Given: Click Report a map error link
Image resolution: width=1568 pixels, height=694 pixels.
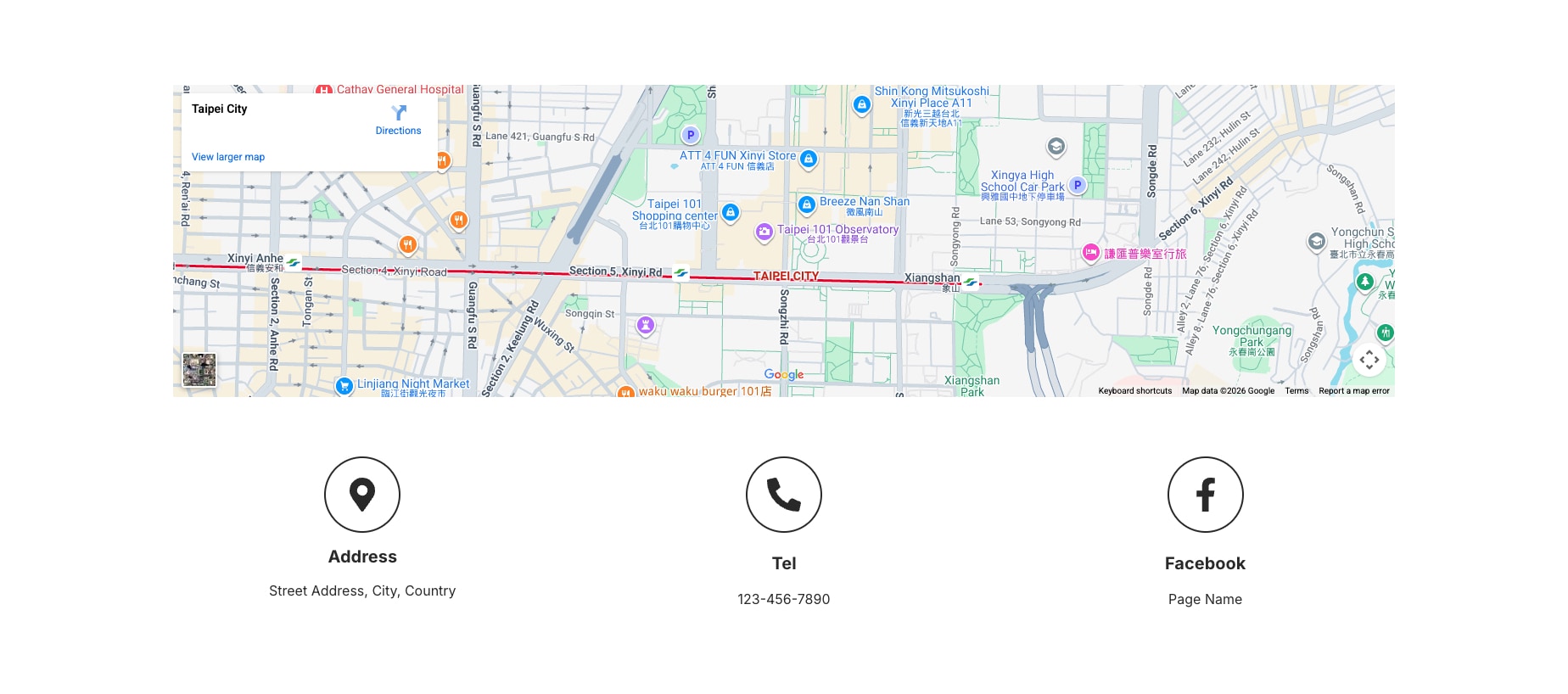Looking at the screenshot, I should coord(1353,391).
